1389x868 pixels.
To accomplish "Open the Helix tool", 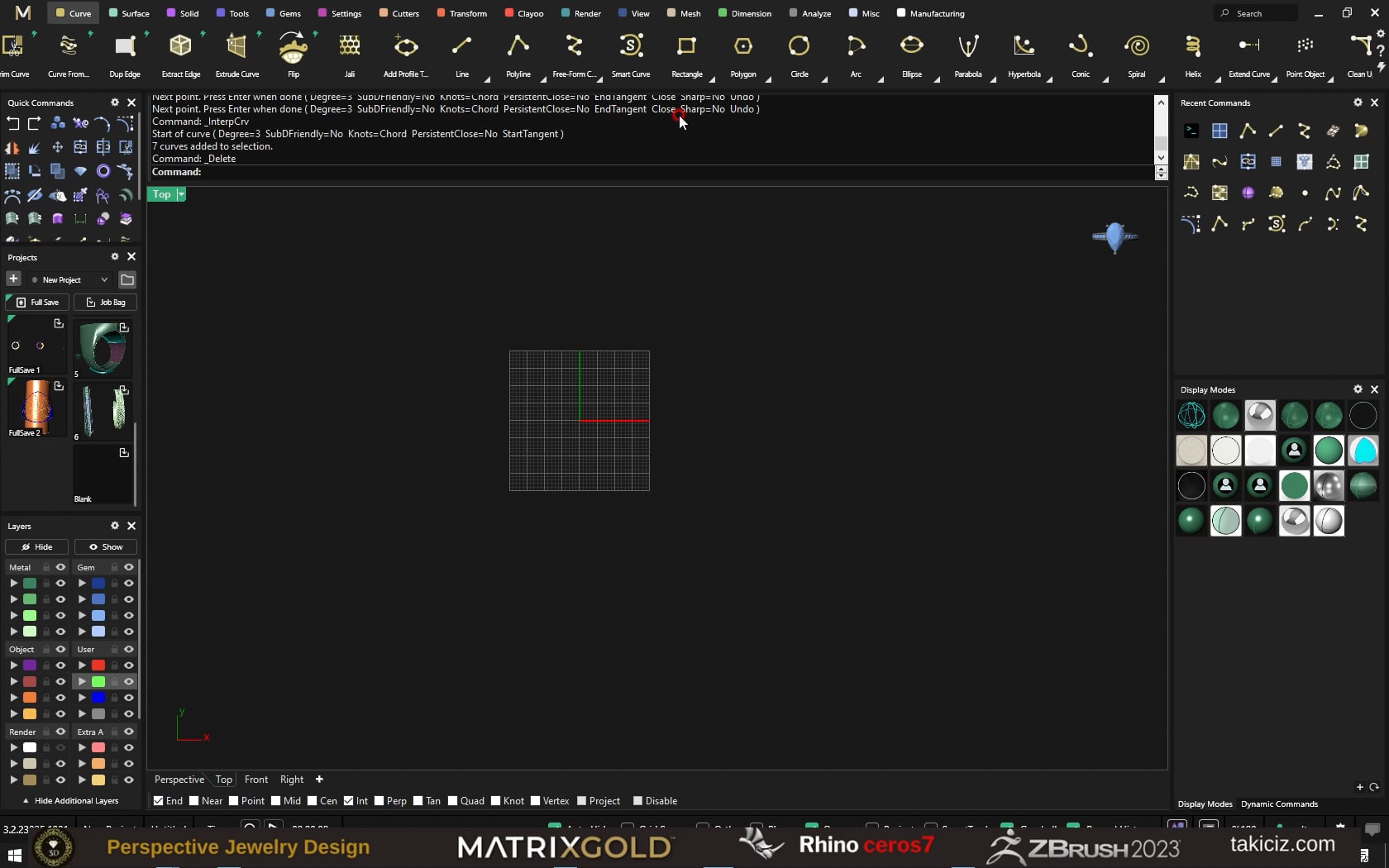I will [x=1193, y=55].
